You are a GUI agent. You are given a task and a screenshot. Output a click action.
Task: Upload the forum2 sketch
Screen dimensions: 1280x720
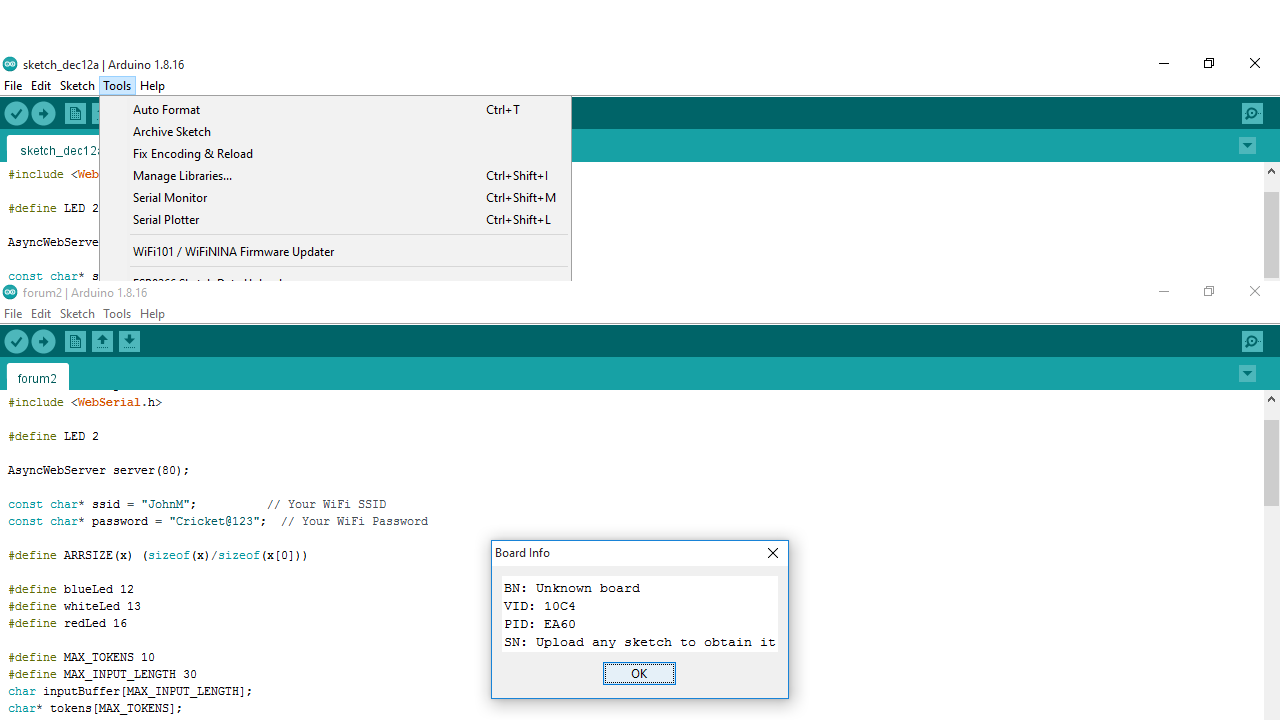43,341
